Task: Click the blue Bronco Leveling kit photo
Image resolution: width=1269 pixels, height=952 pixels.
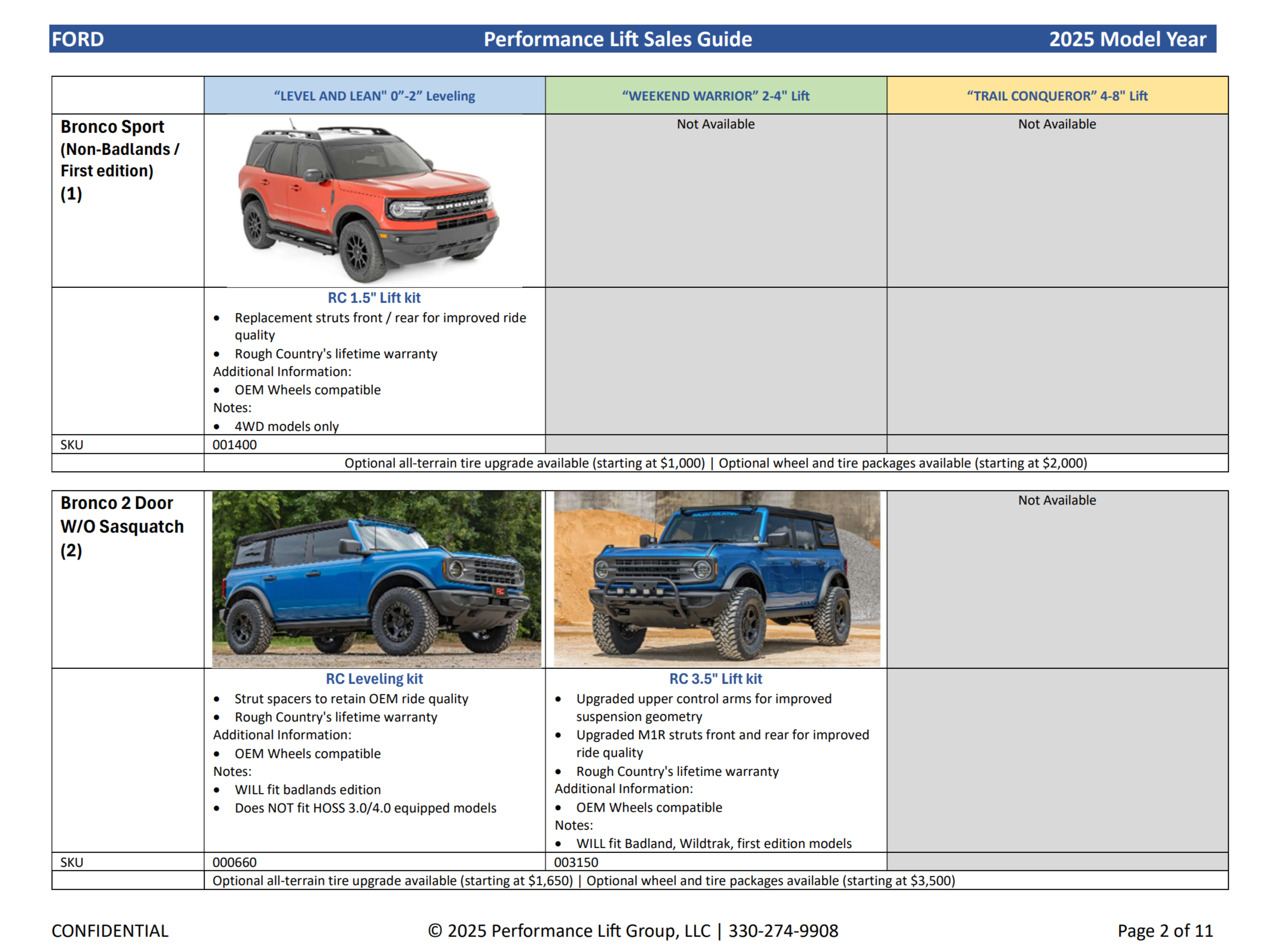Action: (x=376, y=579)
